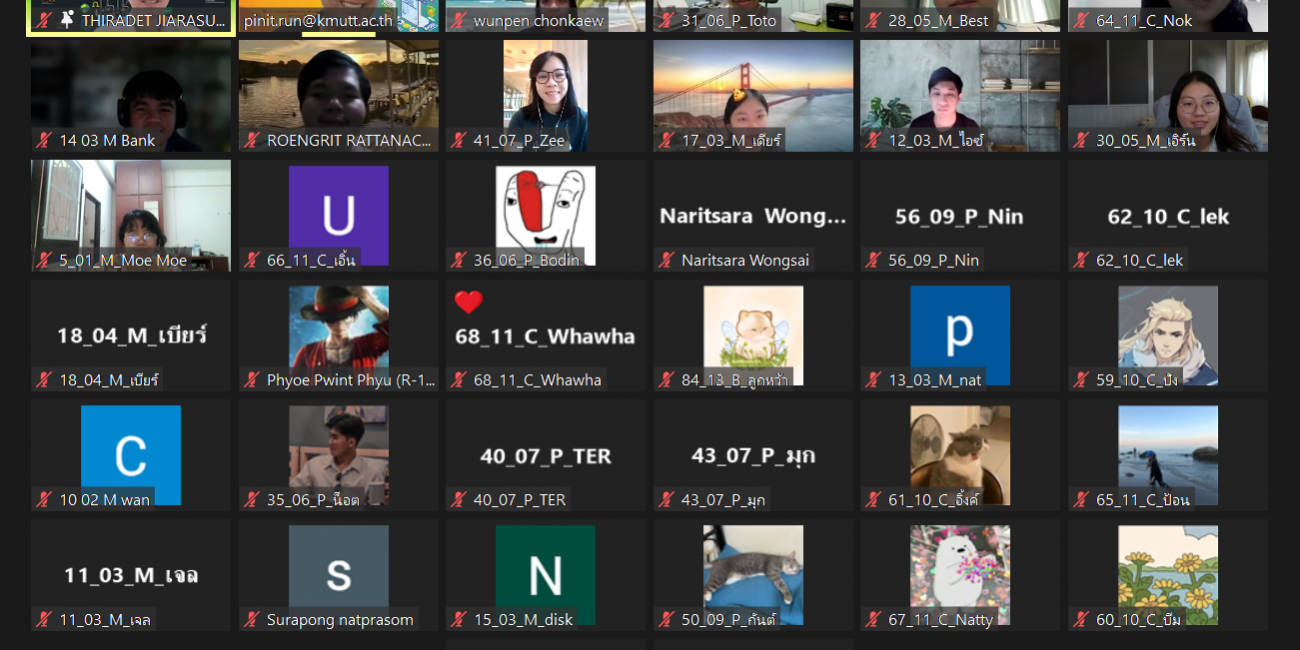The height and width of the screenshot is (650, 1300).
Task: Select muted mic icon next to 62_10_C_lek
Action: coord(1081,260)
